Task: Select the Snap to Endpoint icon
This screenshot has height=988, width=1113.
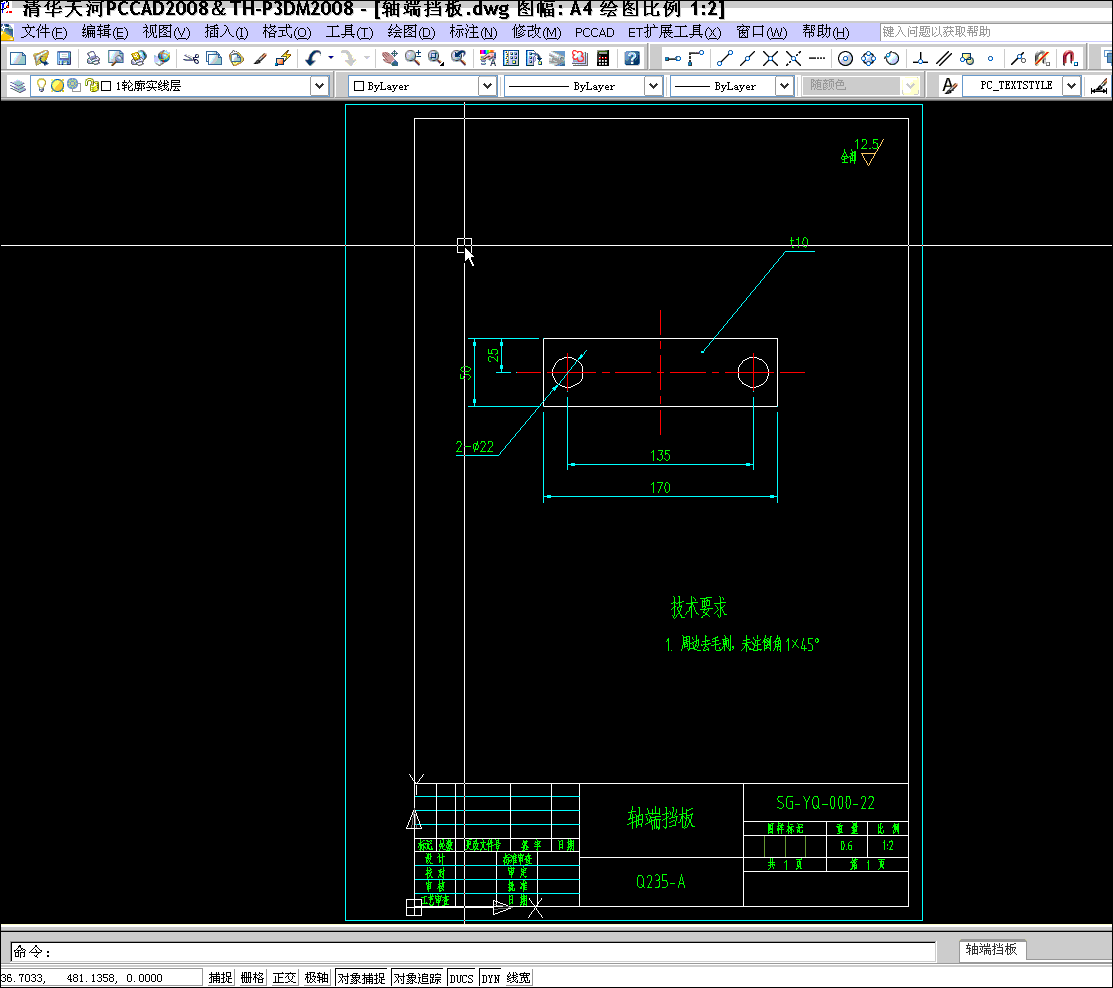Action: coord(725,58)
